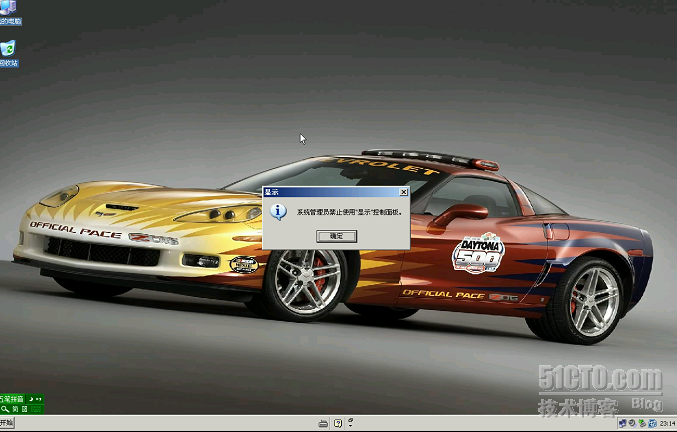
Task: Click the blue info icon in dialog
Action: coord(278,212)
